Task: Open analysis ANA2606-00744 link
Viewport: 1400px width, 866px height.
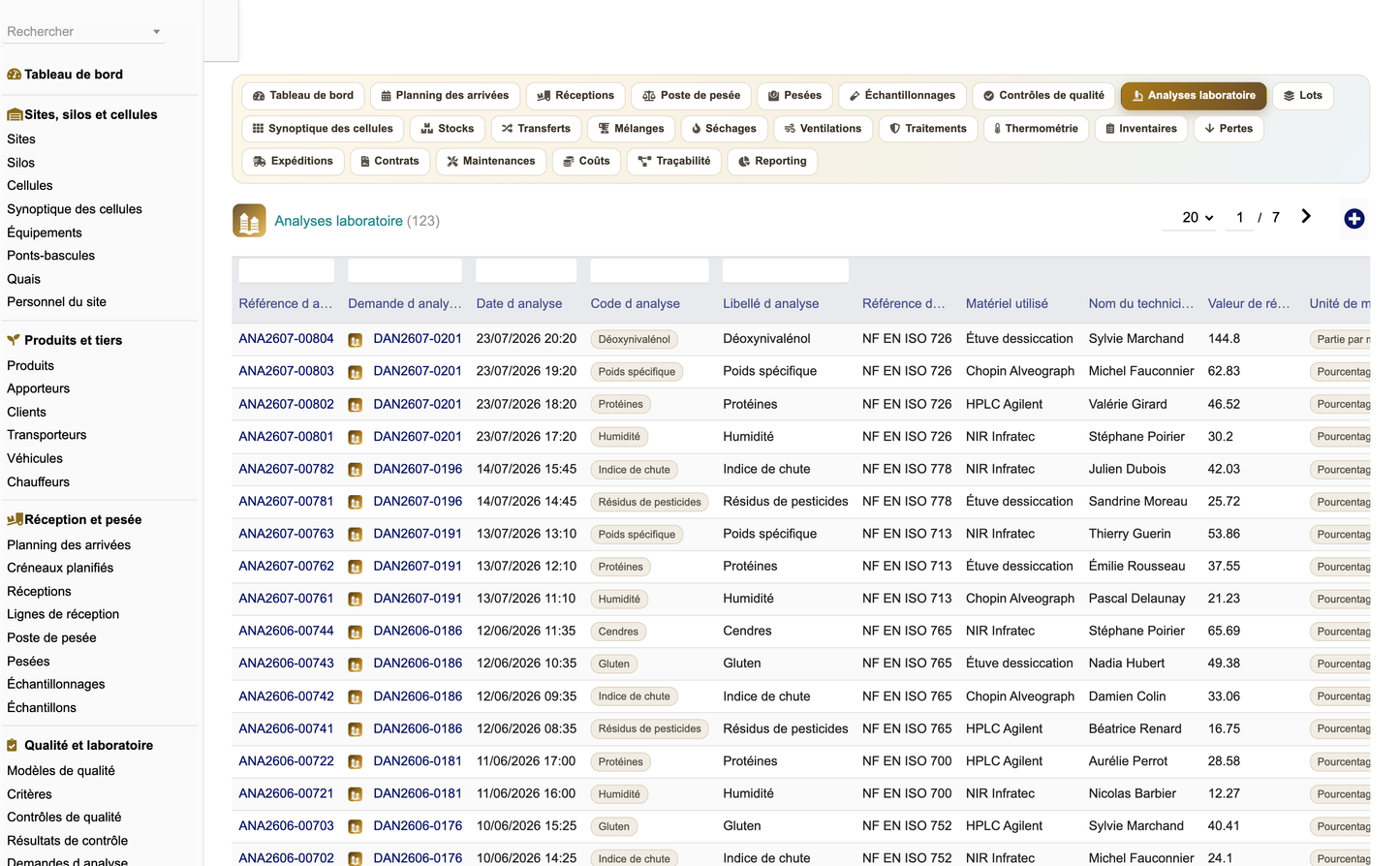Action: (x=286, y=630)
